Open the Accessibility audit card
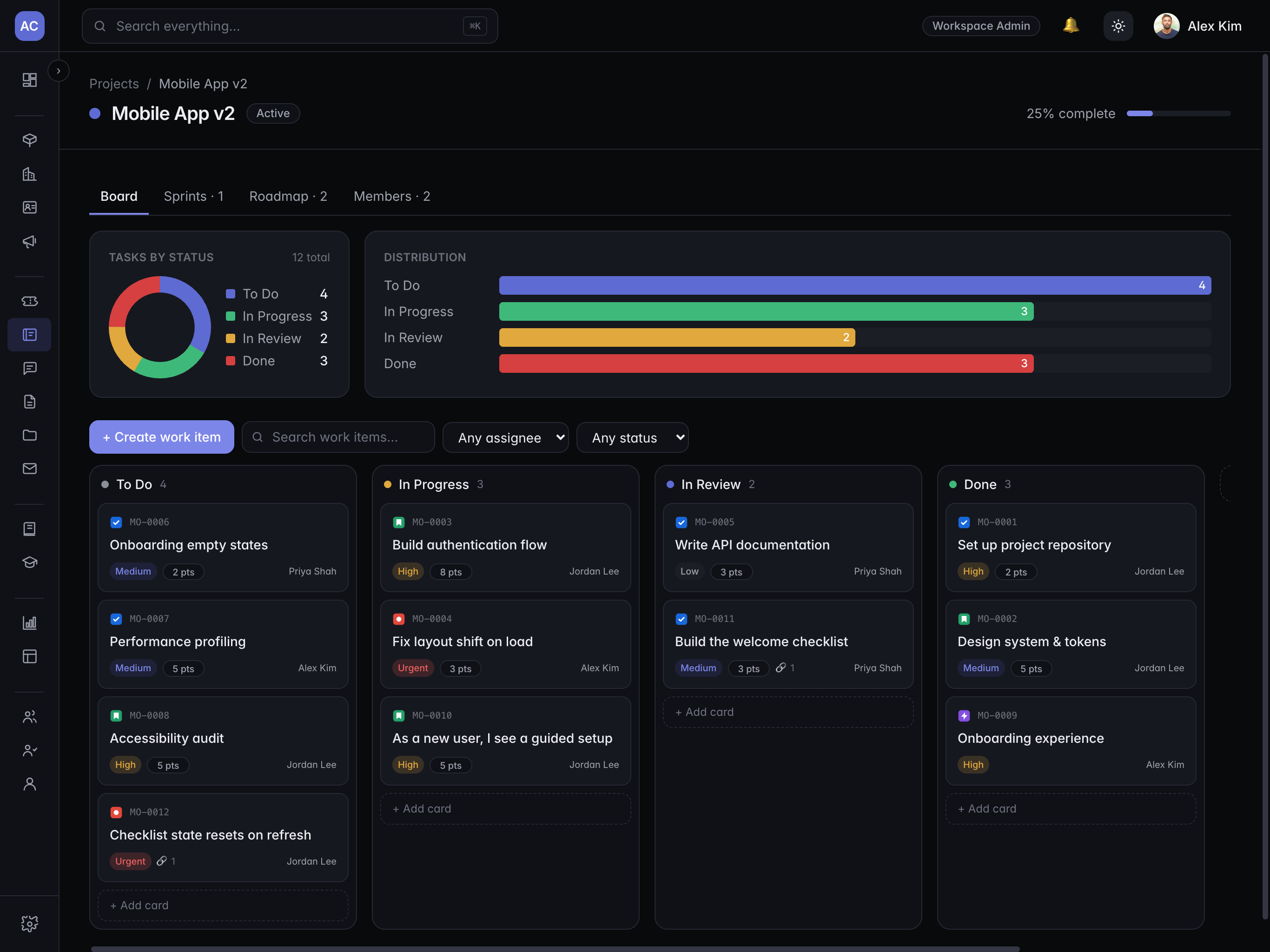The width and height of the screenshot is (1270, 952). click(223, 740)
